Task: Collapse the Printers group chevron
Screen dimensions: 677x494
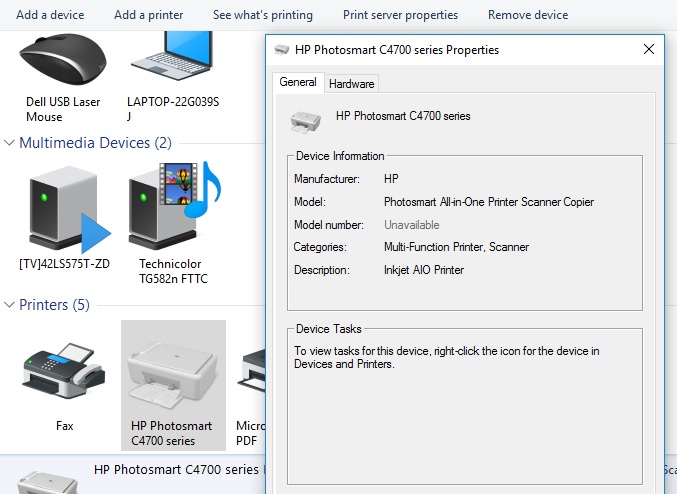Action: click(9, 305)
